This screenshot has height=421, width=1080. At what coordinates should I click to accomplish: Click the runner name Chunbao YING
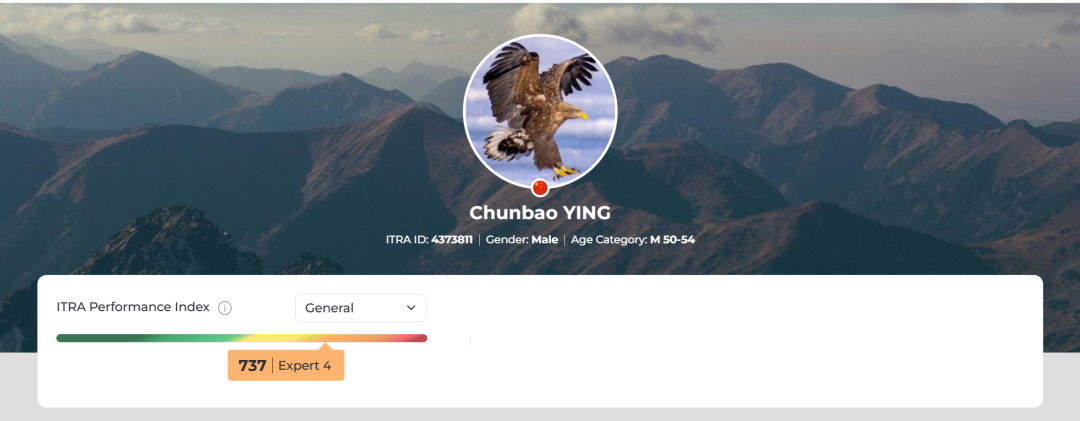[540, 213]
